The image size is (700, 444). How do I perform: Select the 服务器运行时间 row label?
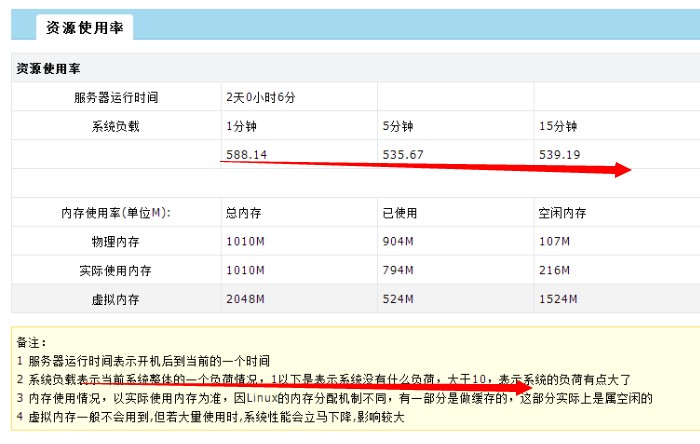click(116, 98)
